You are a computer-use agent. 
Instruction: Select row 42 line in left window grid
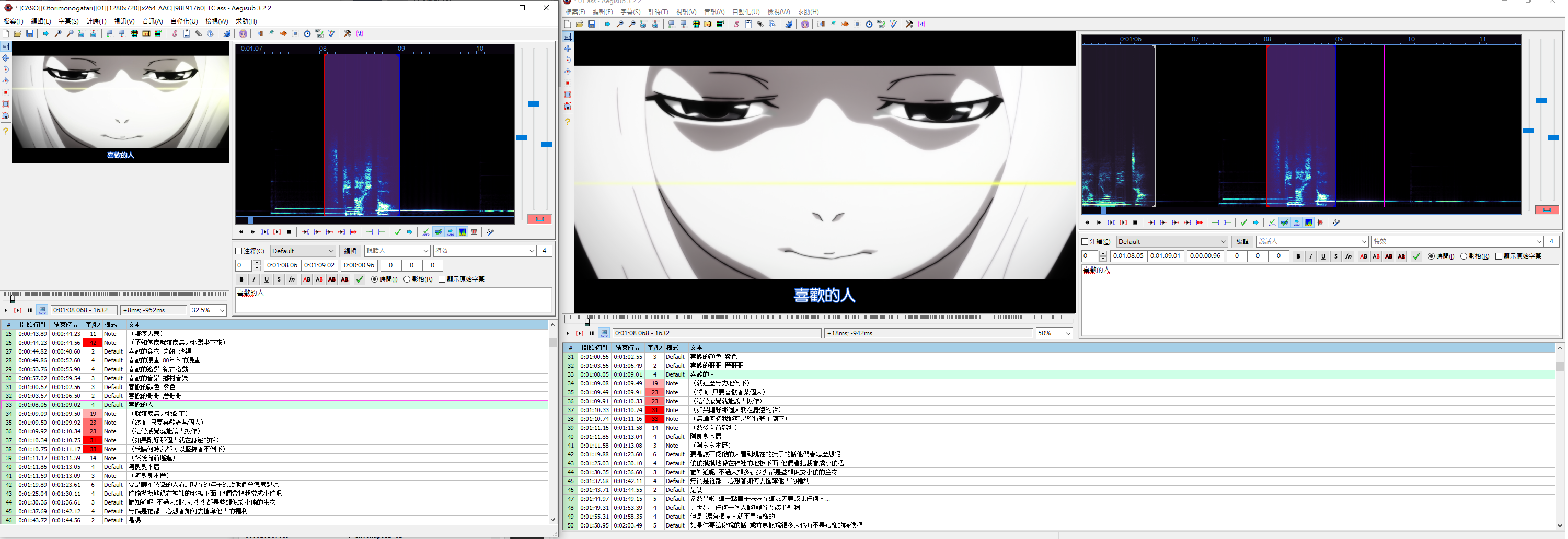tap(274, 485)
